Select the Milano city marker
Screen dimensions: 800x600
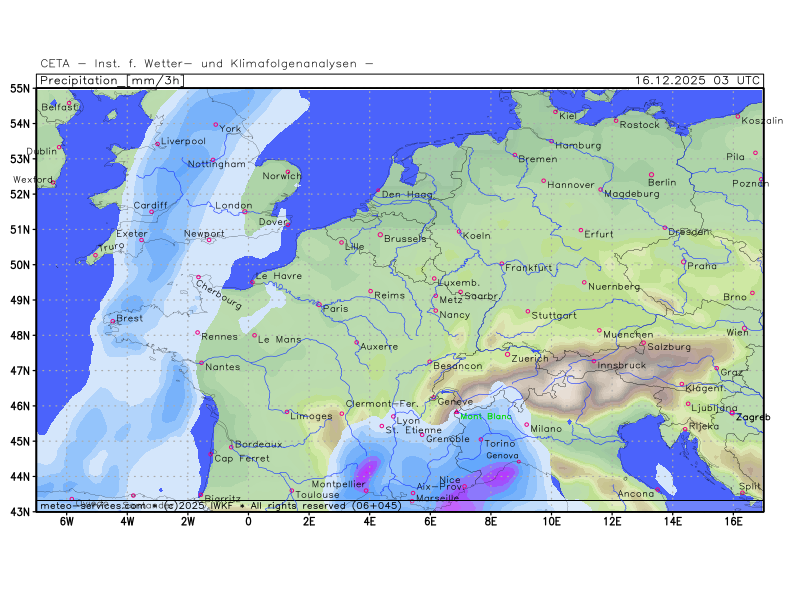(527, 424)
